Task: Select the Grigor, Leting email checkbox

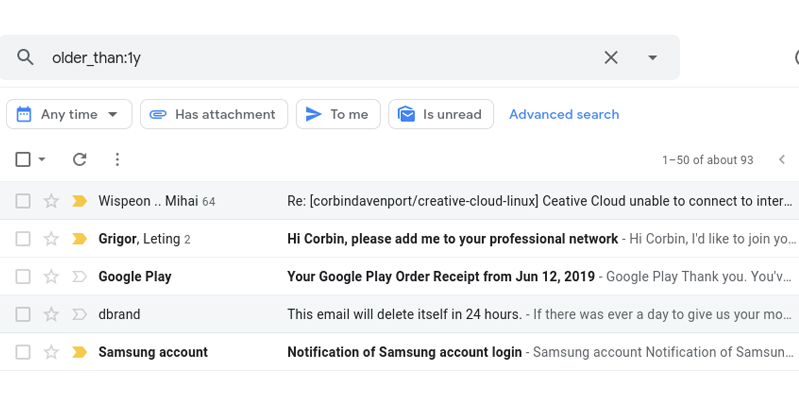Action: point(23,238)
